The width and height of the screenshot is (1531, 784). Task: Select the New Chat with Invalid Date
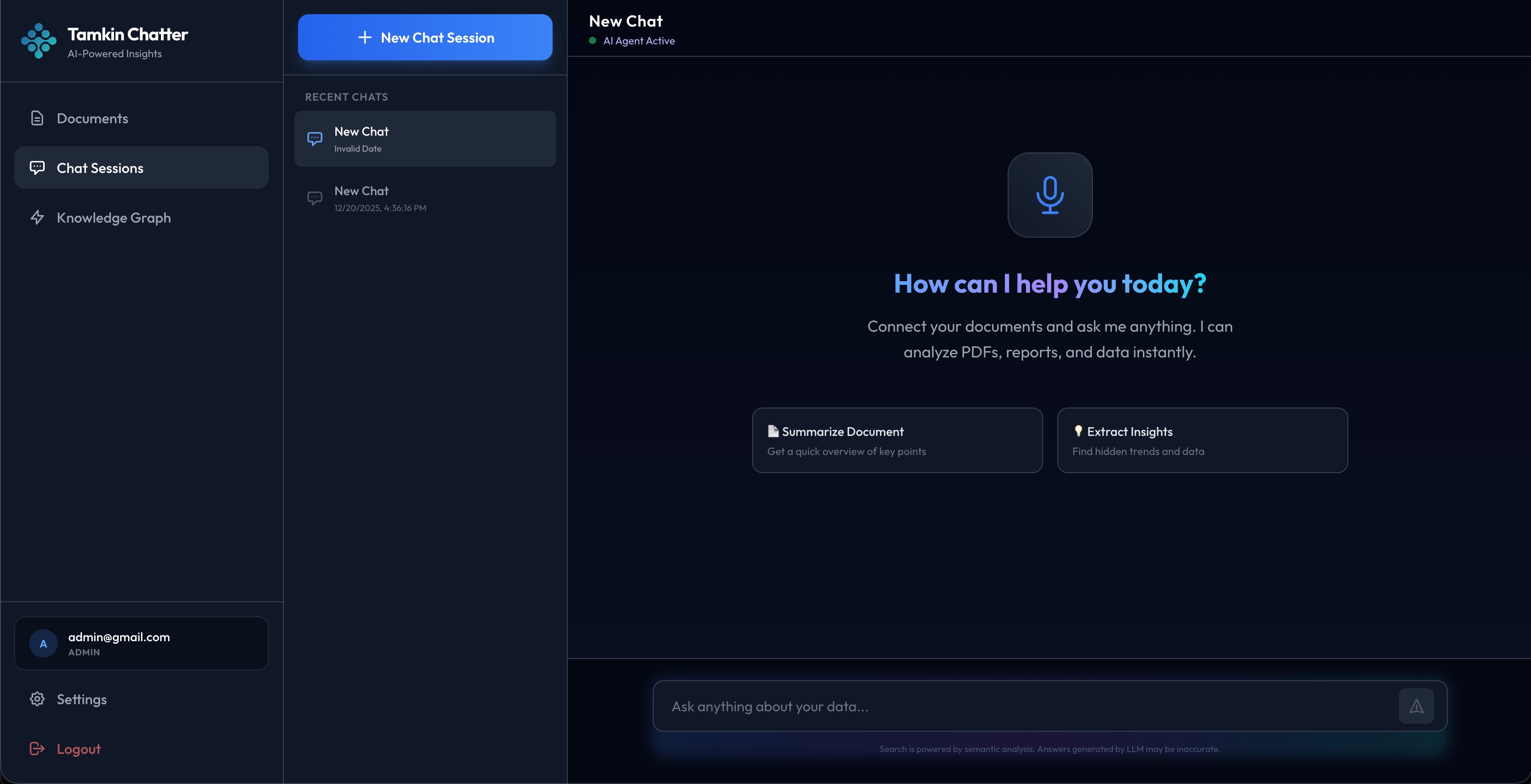425,139
